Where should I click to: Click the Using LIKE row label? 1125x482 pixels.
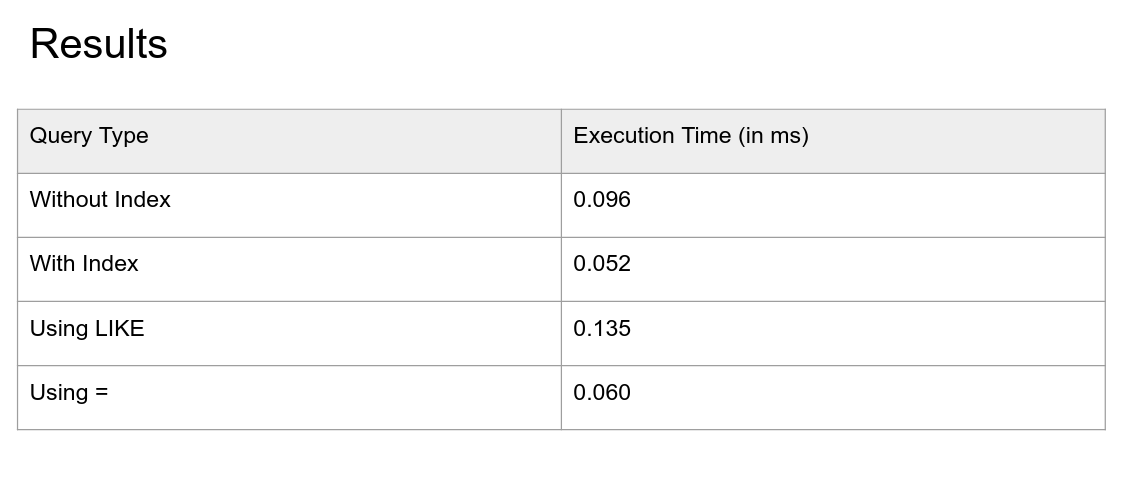(87, 329)
